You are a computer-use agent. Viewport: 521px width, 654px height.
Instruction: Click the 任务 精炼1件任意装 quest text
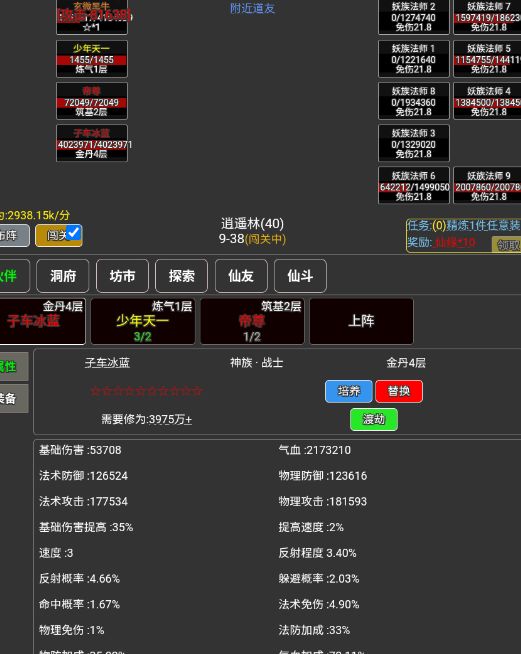(464, 226)
